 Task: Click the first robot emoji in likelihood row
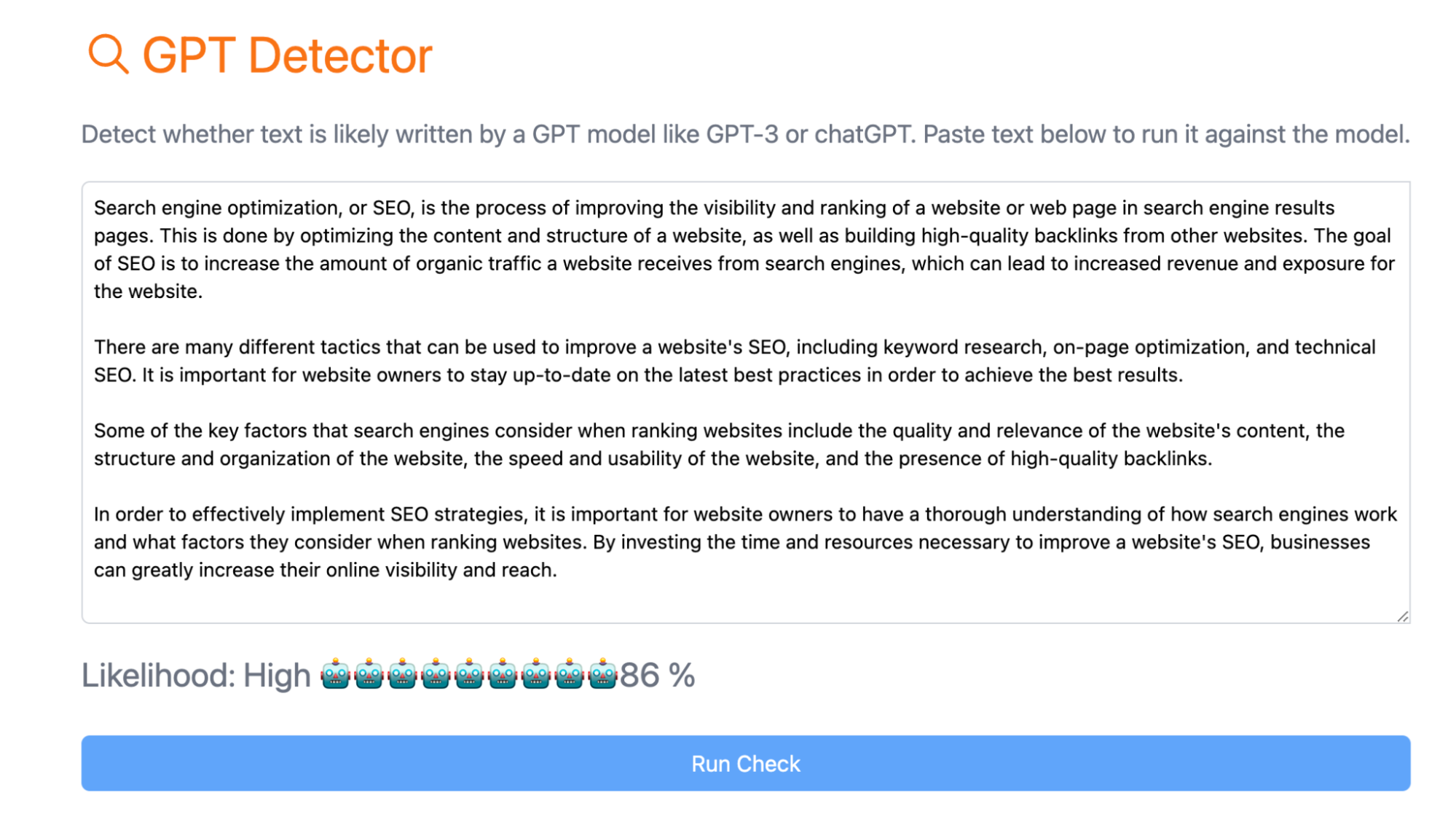pyautogui.click(x=336, y=674)
